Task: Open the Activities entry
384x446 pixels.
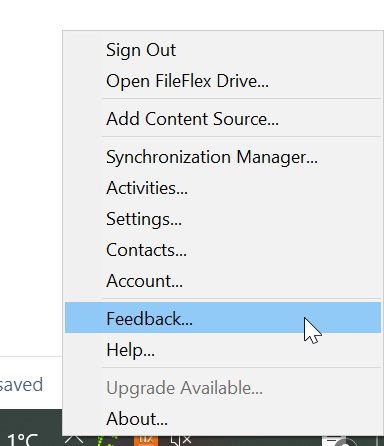Action: 223,188
